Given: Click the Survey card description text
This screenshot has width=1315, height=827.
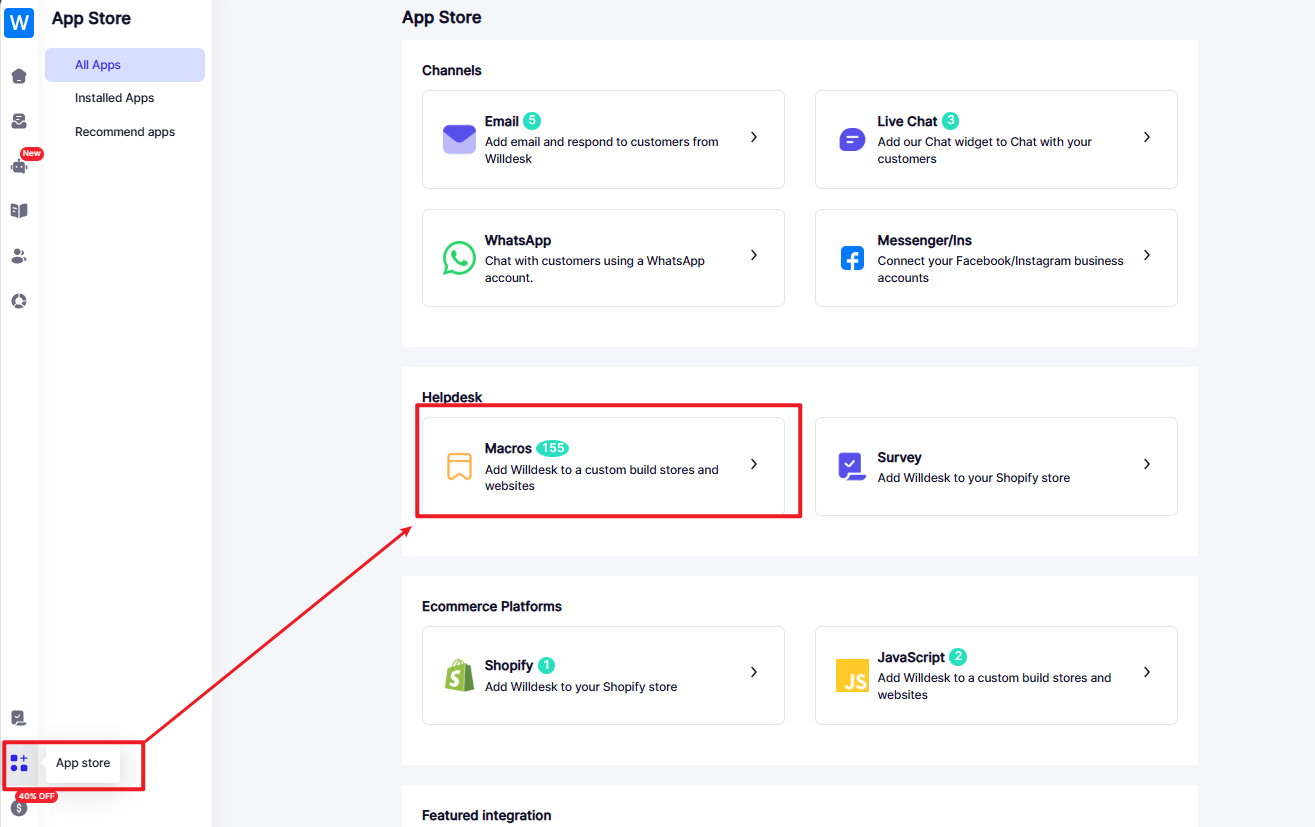Looking at the screenshot, I should coord(974,478).
